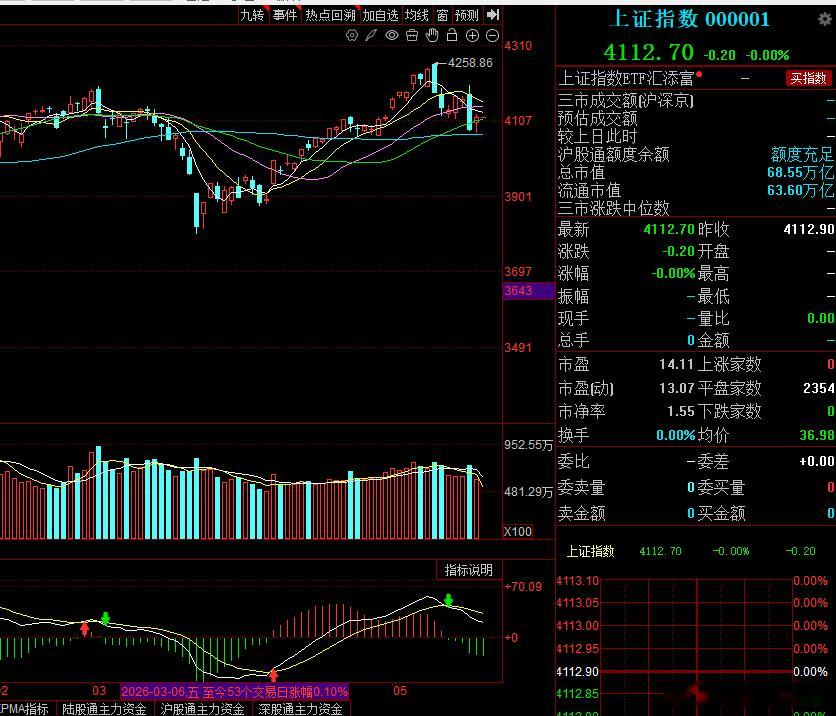The width and height of the screenshot is (836, 716).
Task: Click the 九转 toolbar button
Action: [x=252, y=15]
